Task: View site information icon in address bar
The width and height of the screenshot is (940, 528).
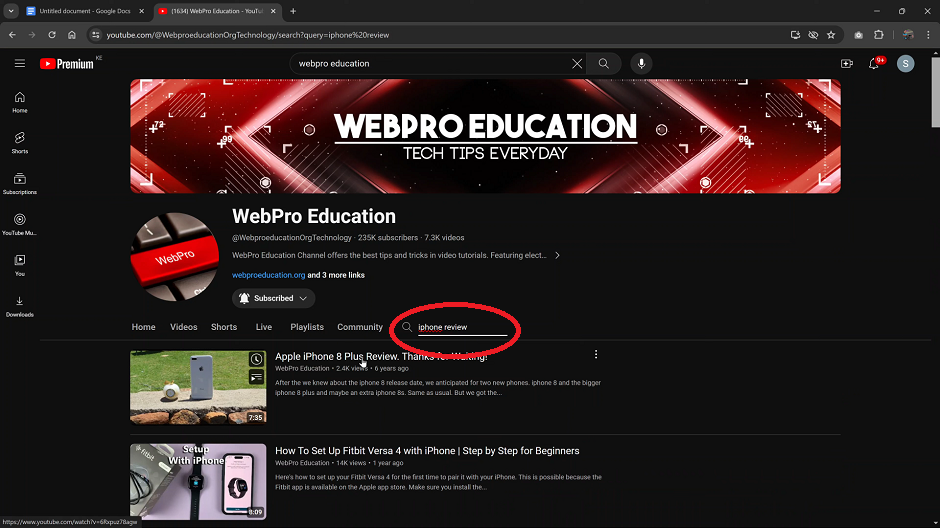Action: pyautogui.click(x=95, y=35)
